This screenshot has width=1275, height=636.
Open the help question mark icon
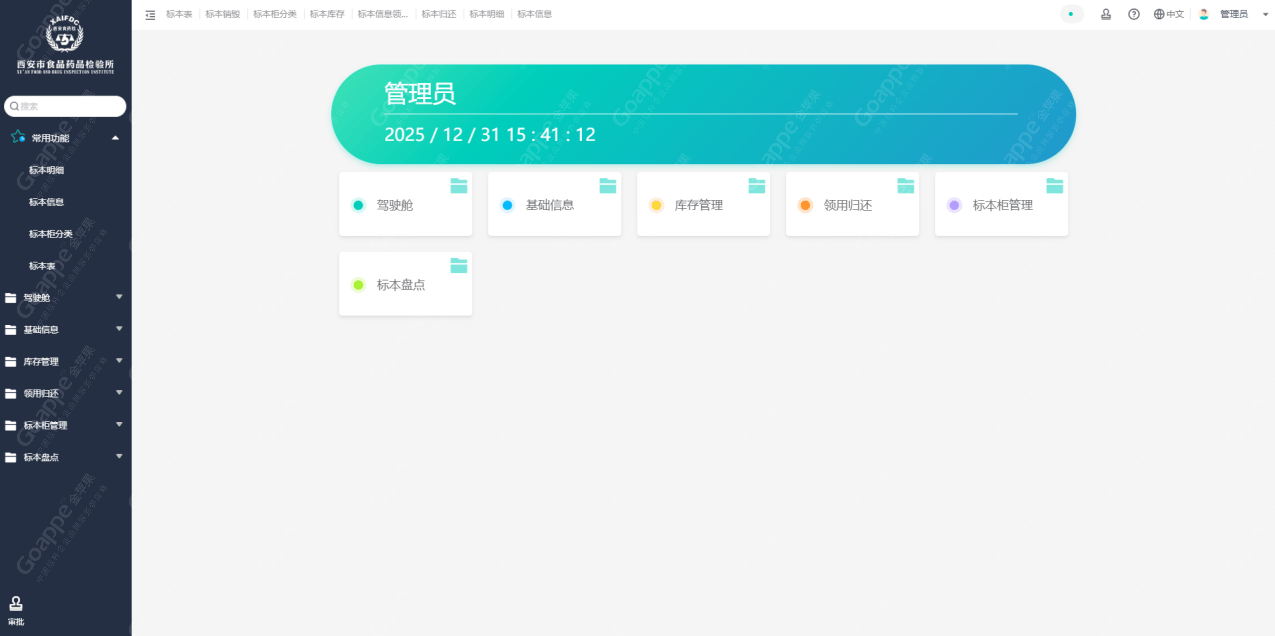(x=1134, y=14)
